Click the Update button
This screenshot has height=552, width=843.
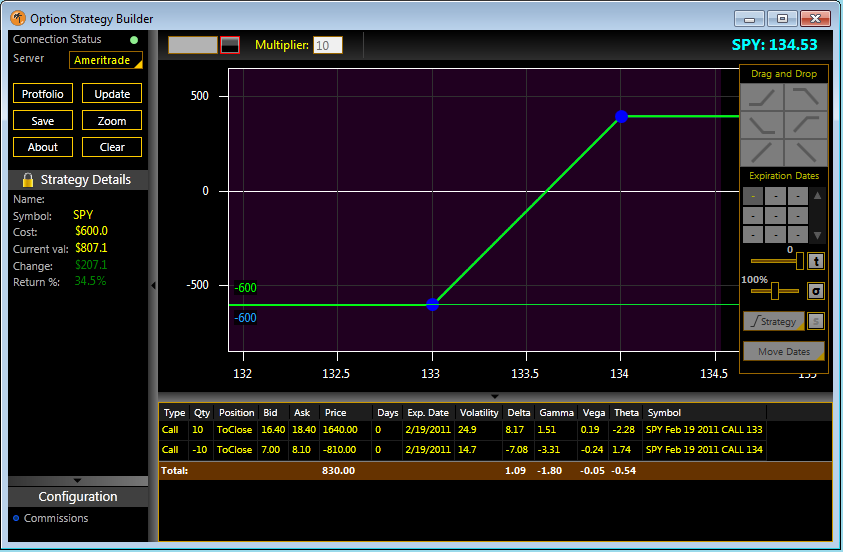pyautogui.click(x=112, y=94)
